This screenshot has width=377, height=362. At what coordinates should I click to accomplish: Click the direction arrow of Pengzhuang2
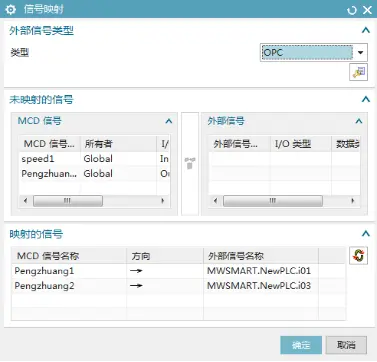click(x=136, y=286)
